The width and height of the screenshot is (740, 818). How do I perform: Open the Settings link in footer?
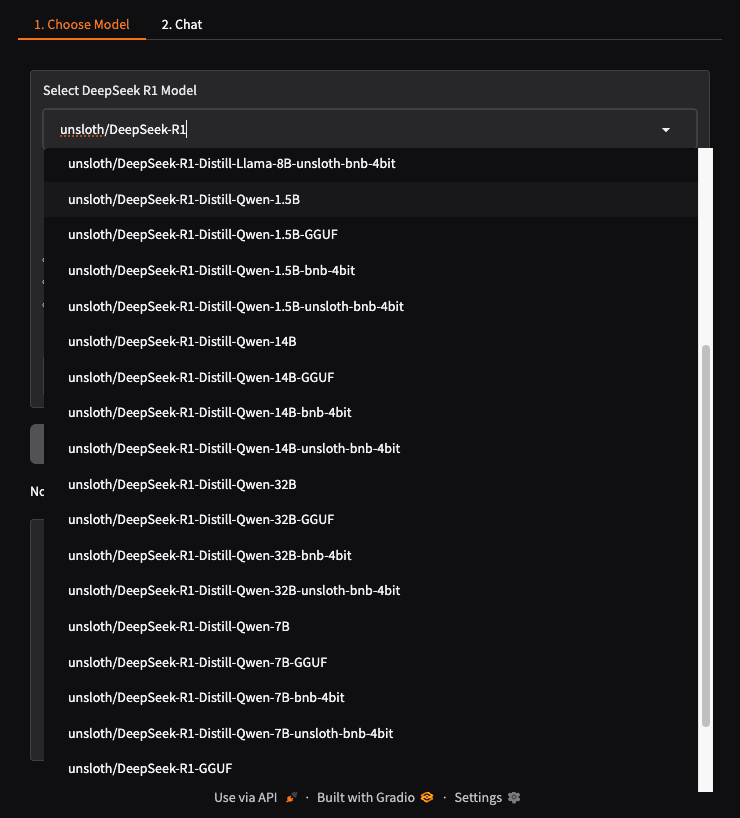pos(478,798)
